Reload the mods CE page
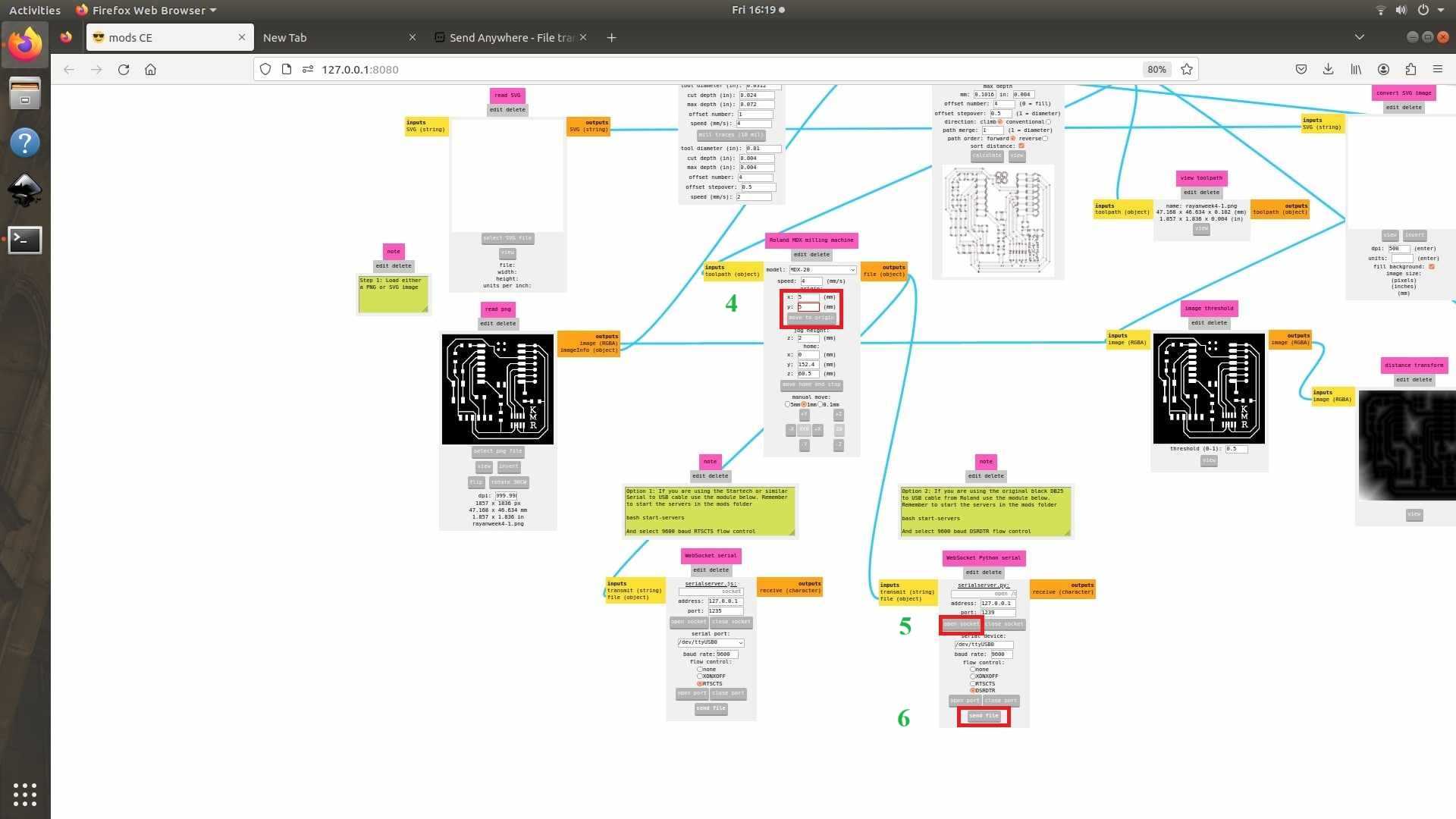Viewport: 1456px width, 819px height. point(124,69)
